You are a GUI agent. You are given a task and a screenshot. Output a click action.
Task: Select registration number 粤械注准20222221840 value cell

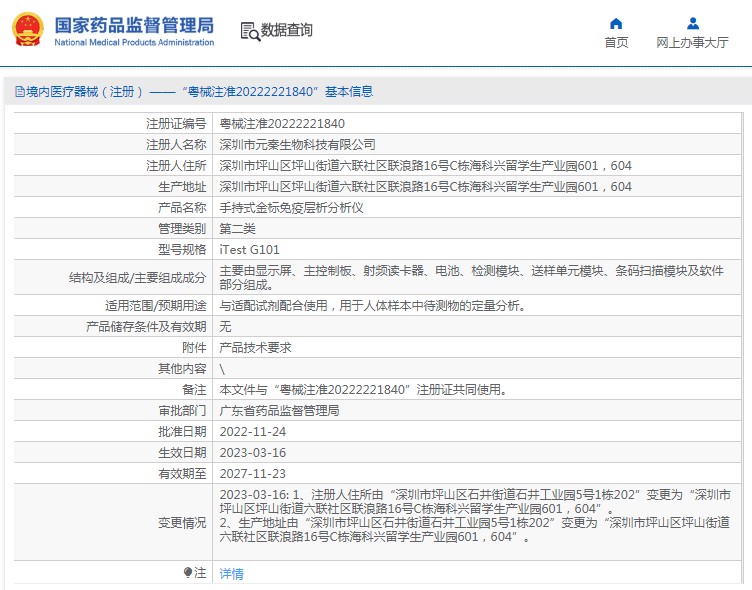point(282,124)
